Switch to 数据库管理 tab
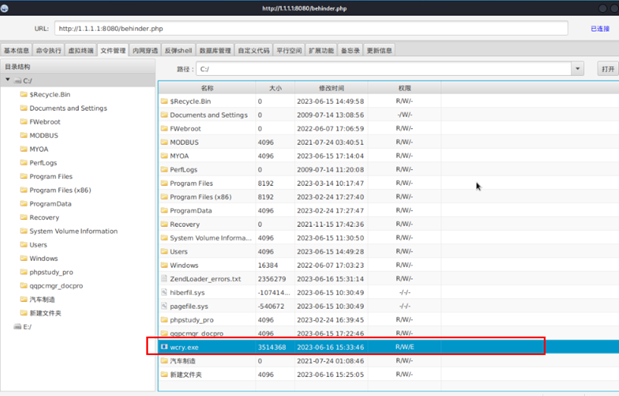This screenshot has width=619, height=396. (x=215, y=51)
